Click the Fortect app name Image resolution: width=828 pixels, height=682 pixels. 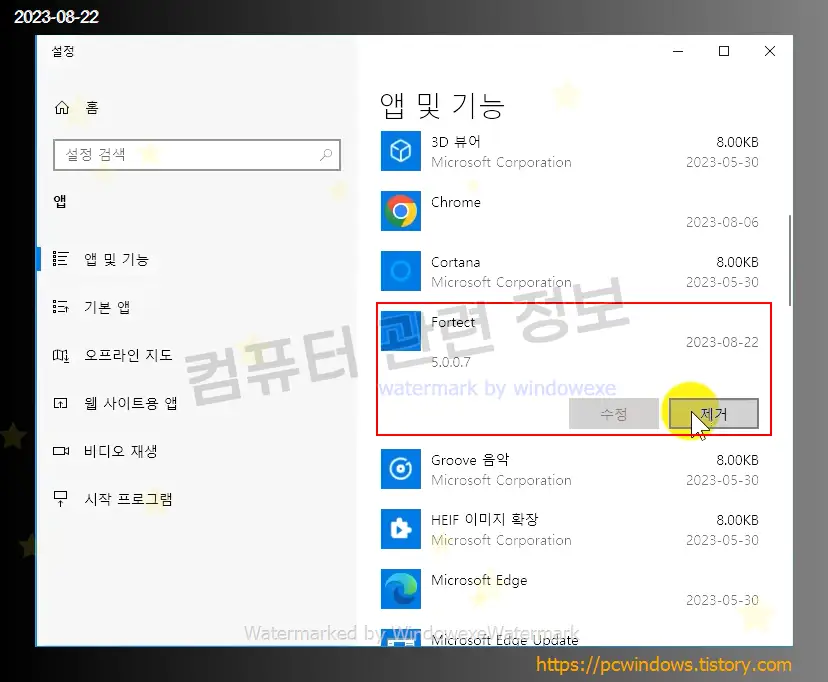click(x=453, y=322)
